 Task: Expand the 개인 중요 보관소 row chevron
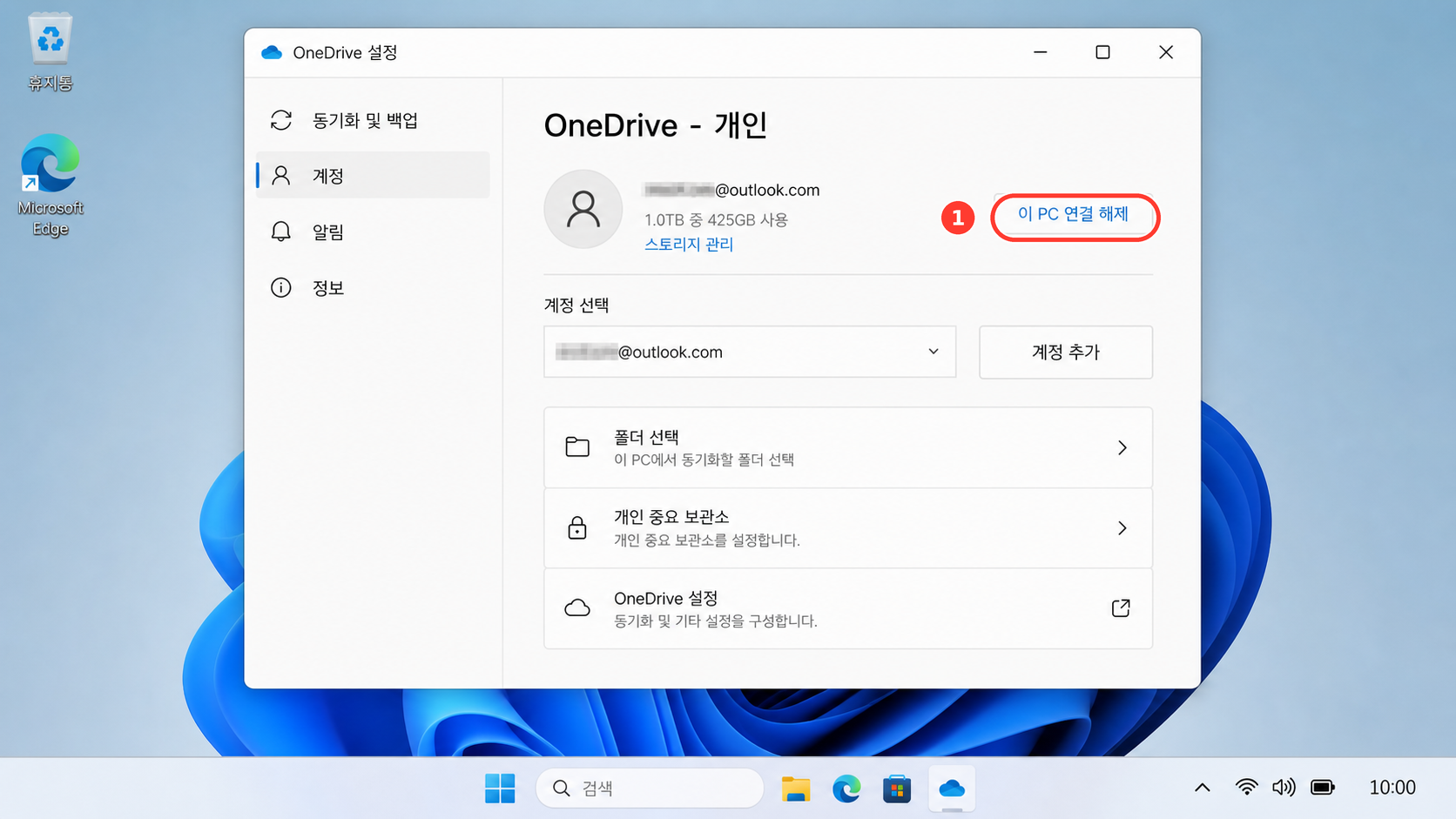[x=1122, y=528]
